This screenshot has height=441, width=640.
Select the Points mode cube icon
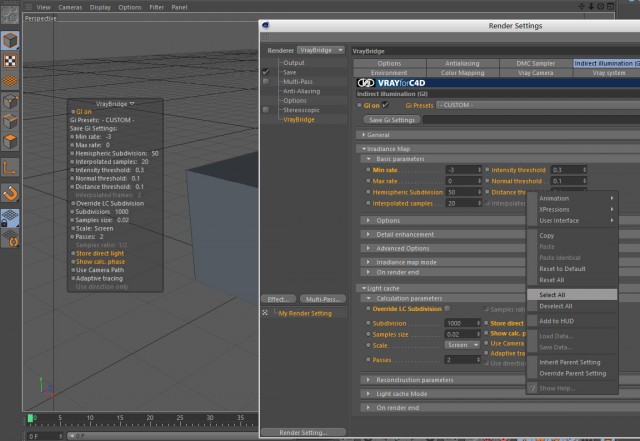coord(10,101)
